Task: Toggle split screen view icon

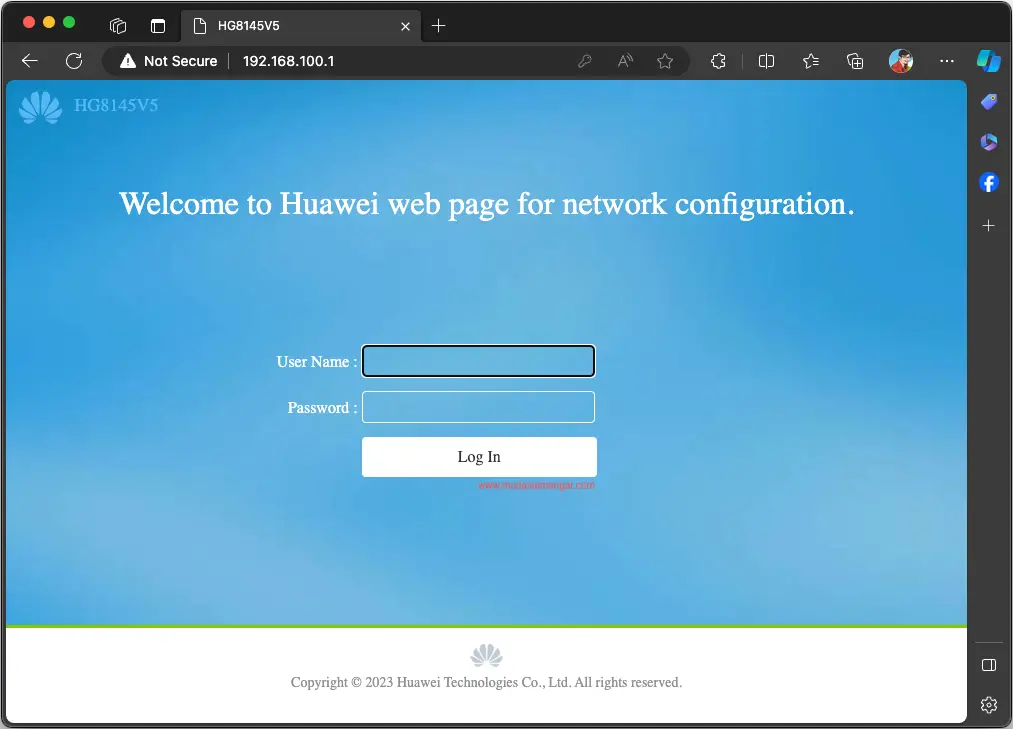Action: click(x=766, y=61)
